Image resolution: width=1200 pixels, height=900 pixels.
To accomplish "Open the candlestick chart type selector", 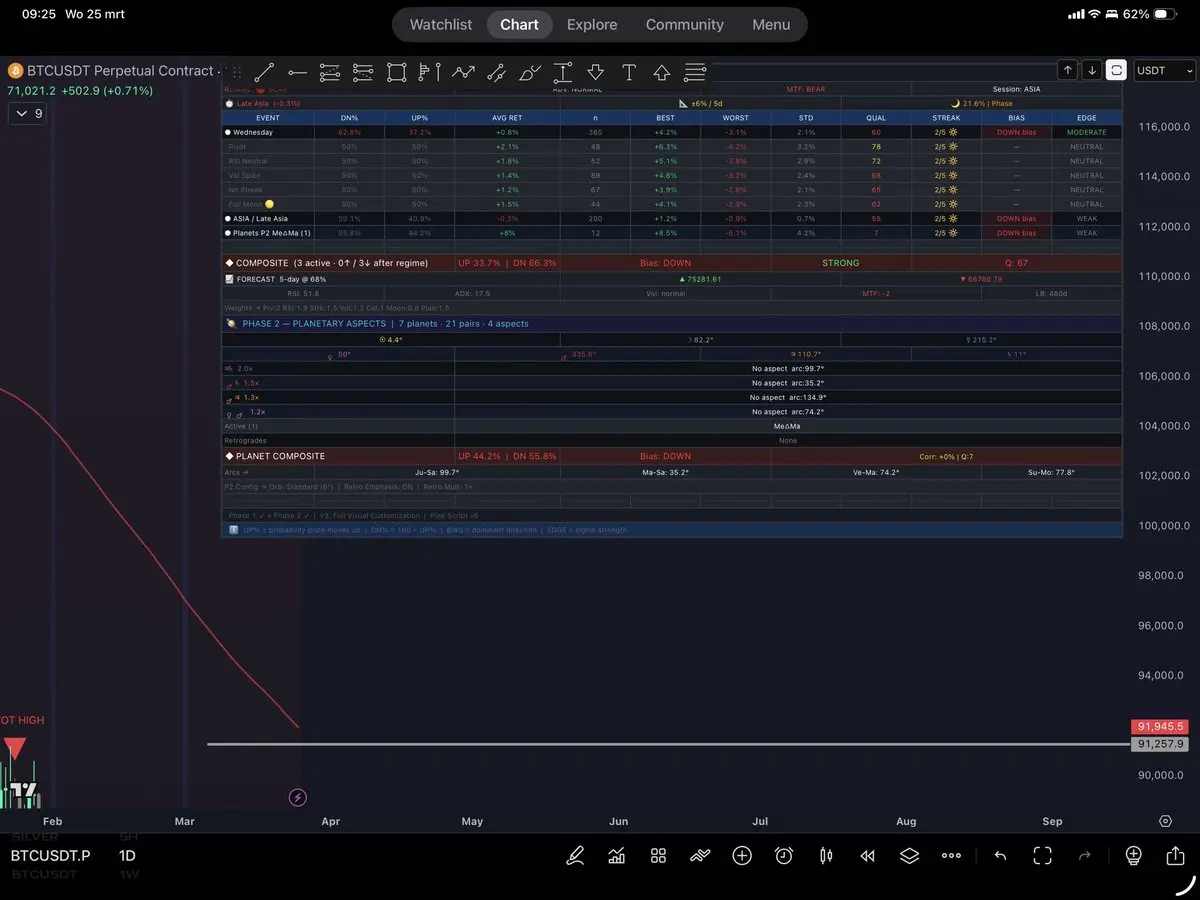I will point(826,856).
